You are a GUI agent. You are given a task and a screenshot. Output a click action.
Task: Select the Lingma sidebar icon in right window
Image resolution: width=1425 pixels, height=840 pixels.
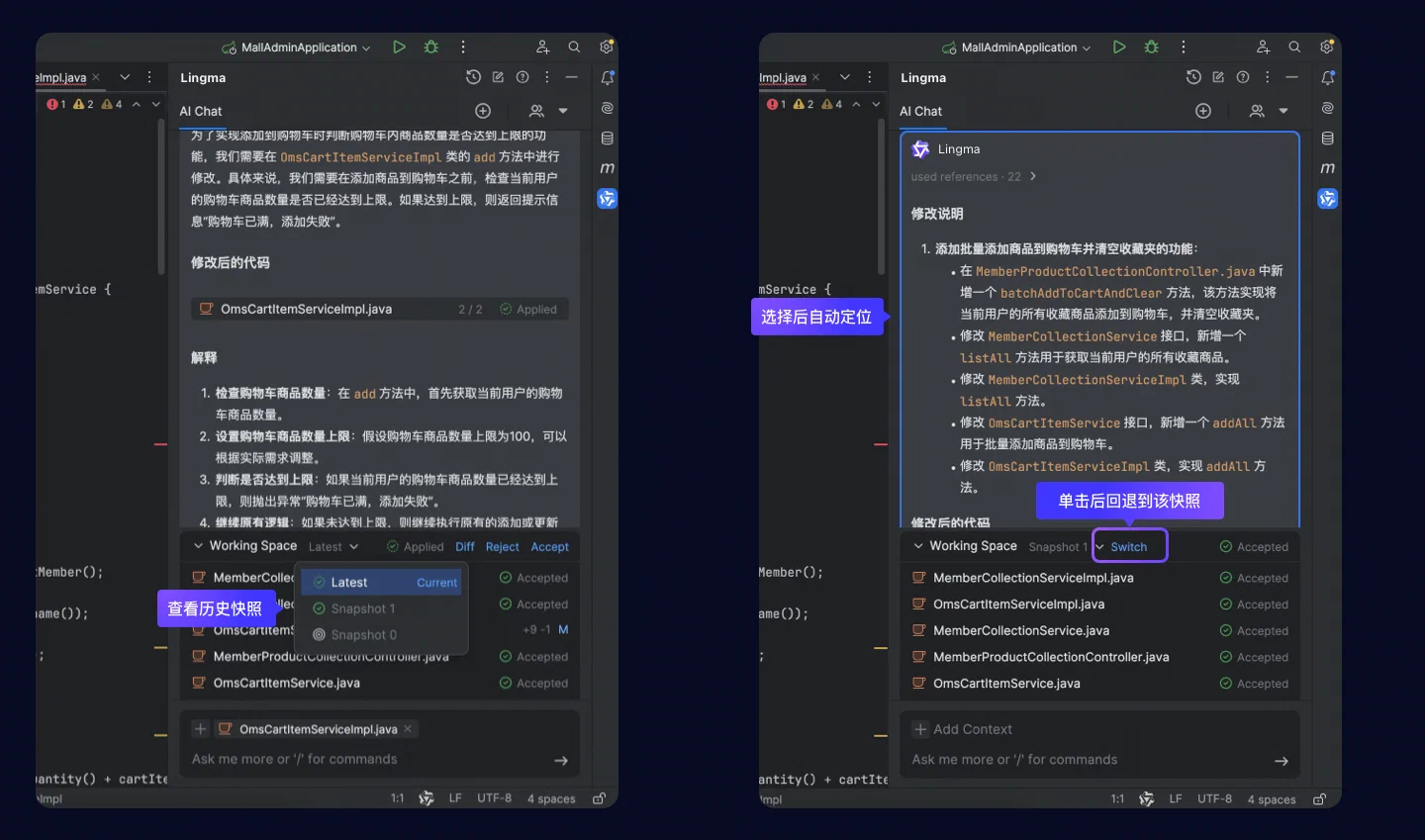(1327, 199)
